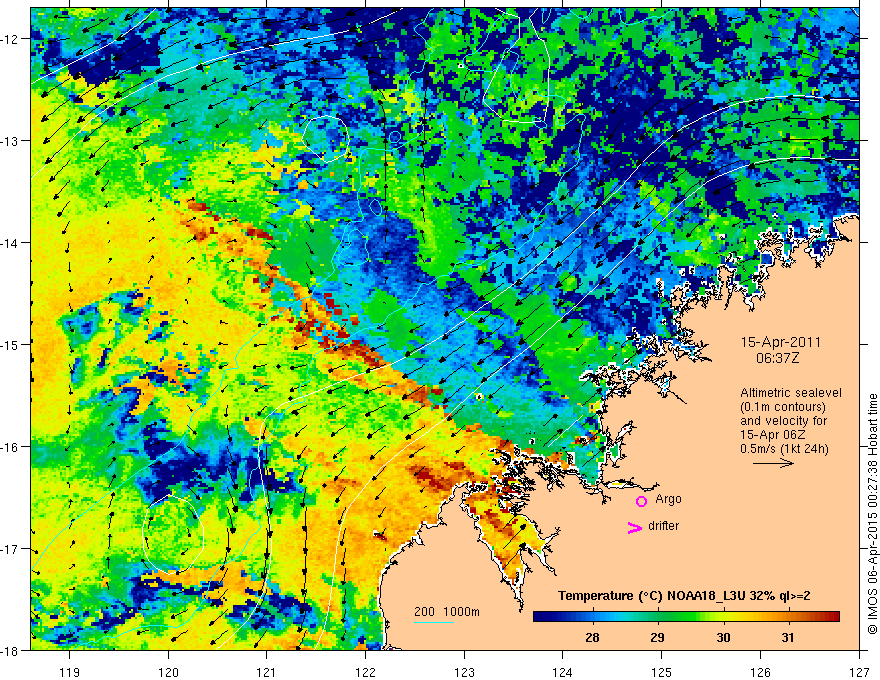Click the colorbar tick label 29
Image resolution: width=880 pixels, height=680 pixels.
(657, 637)
